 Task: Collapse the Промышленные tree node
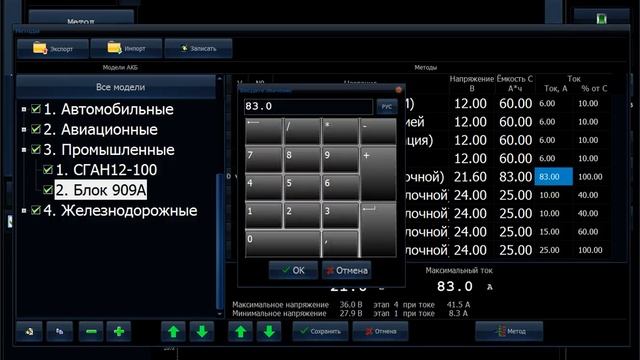point(24,150)
